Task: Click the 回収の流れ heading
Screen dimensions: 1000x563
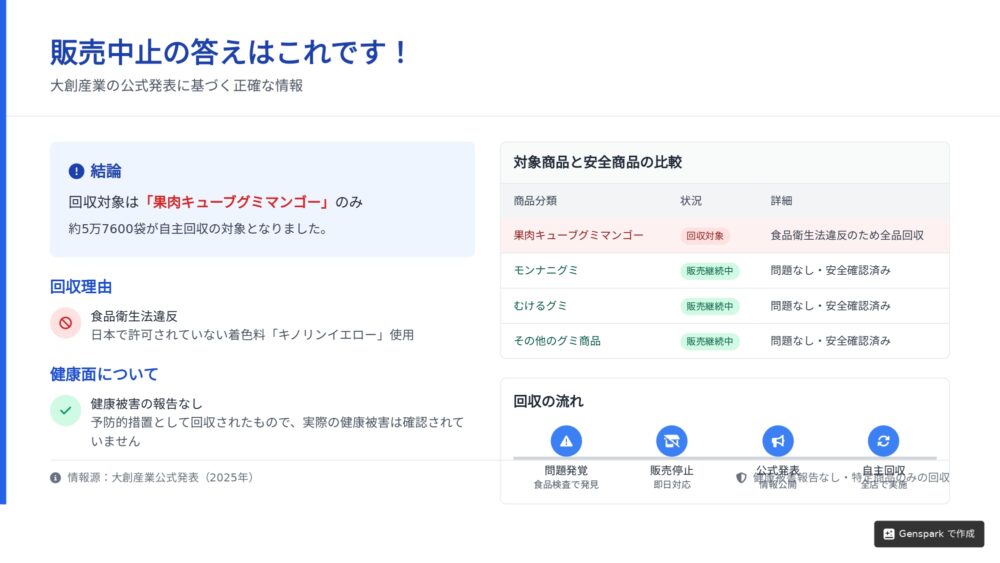Action: (x=548, y=401)
